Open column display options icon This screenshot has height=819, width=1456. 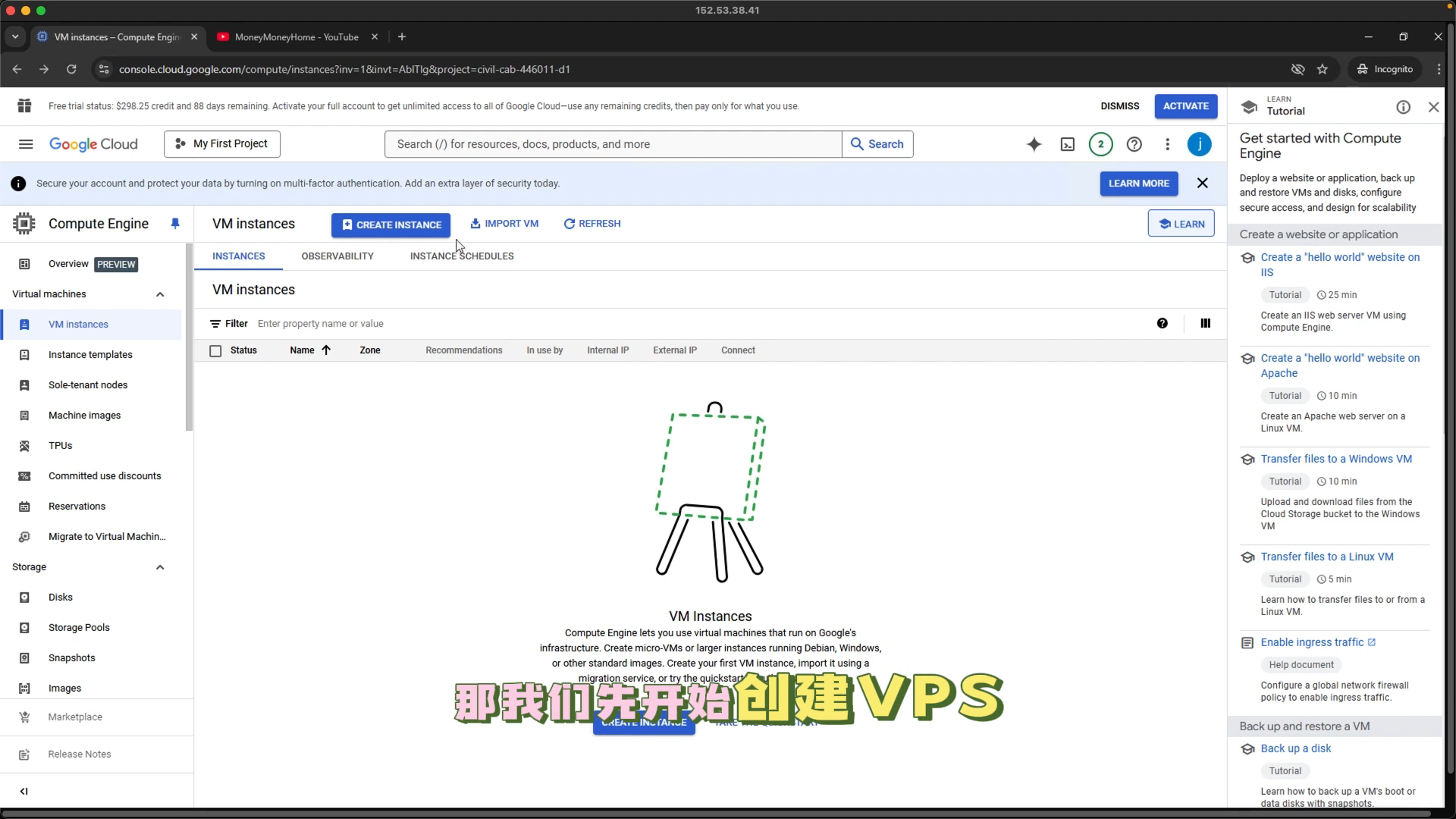[x=1206, y=324]
